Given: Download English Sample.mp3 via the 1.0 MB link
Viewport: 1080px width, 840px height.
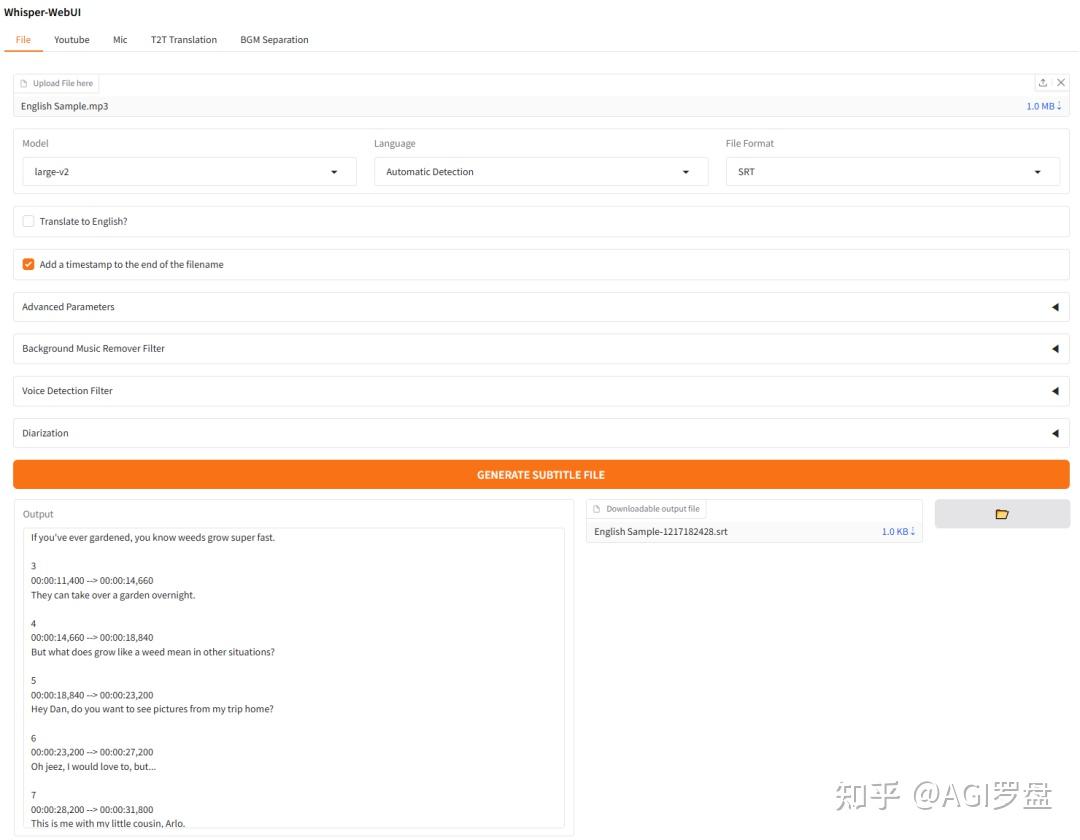Looking at the screenshot, I should [1043, 106].
